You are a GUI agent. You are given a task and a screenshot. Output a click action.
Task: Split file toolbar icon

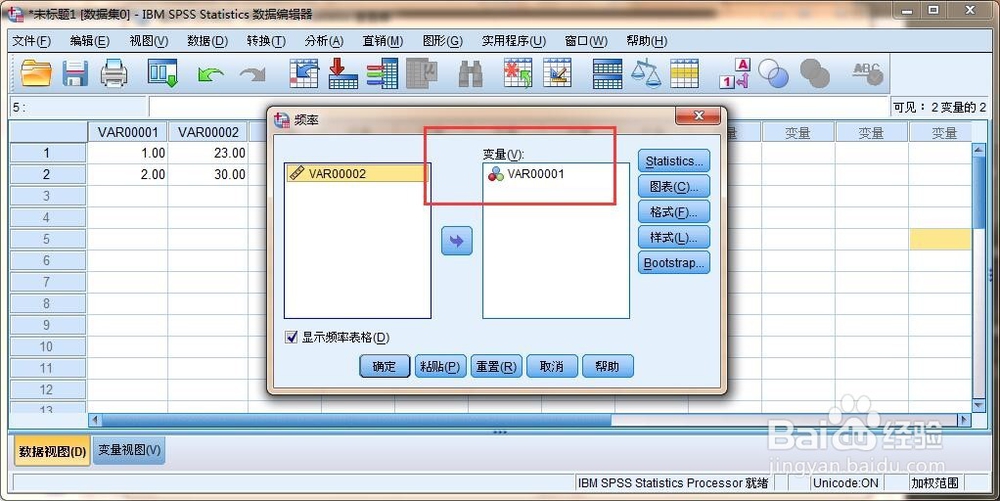607,73
